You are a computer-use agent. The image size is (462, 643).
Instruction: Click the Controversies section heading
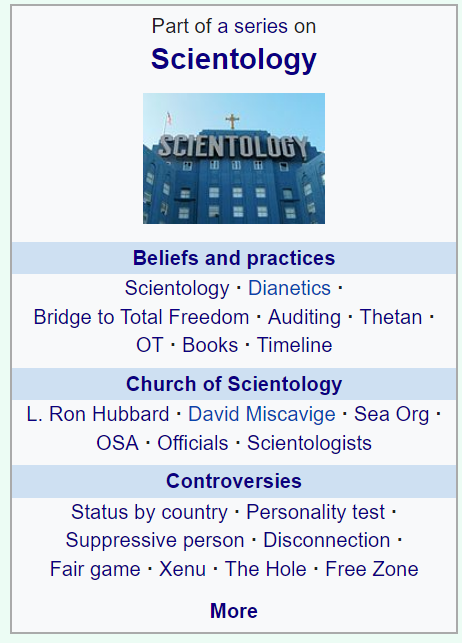(x=234, y=481)
